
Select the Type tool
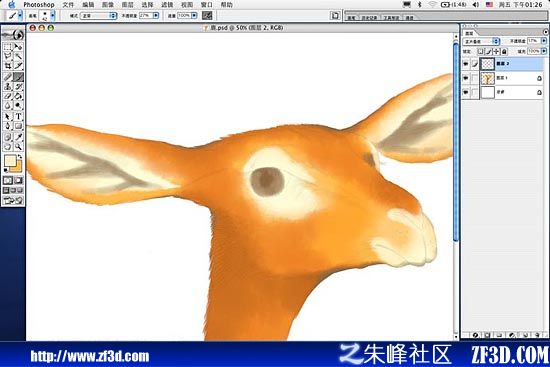pyautogui.click(x=18, y=116)
